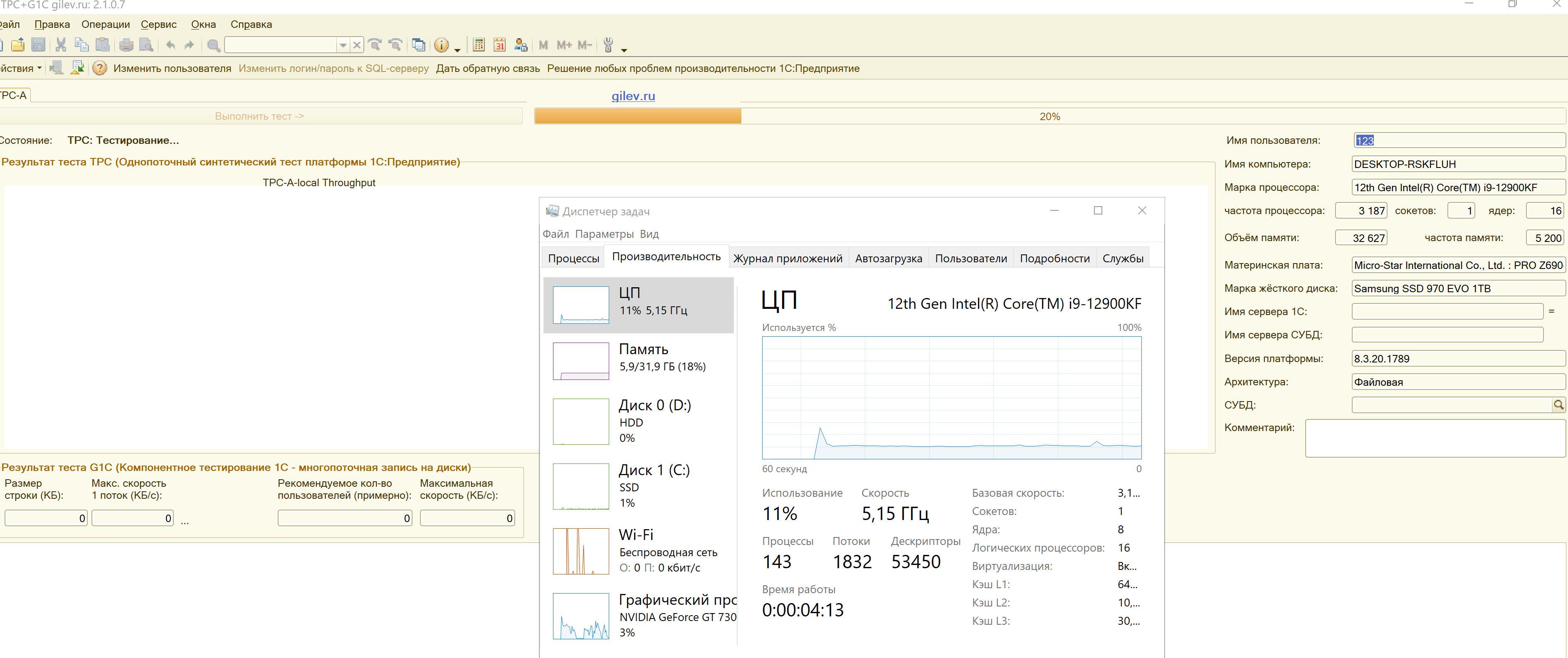The image size is (1568, 658).
Task: Click the Имя сервера 1С field
Action: point(1447,311)
